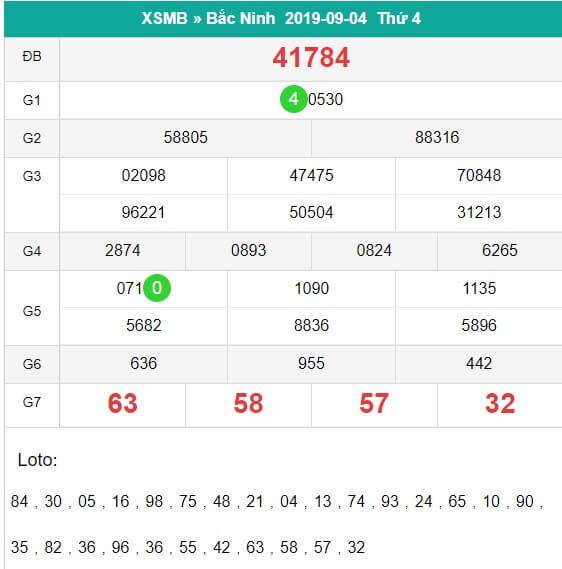
Task: Click the G2 result 58805
Action: (185, 138)
